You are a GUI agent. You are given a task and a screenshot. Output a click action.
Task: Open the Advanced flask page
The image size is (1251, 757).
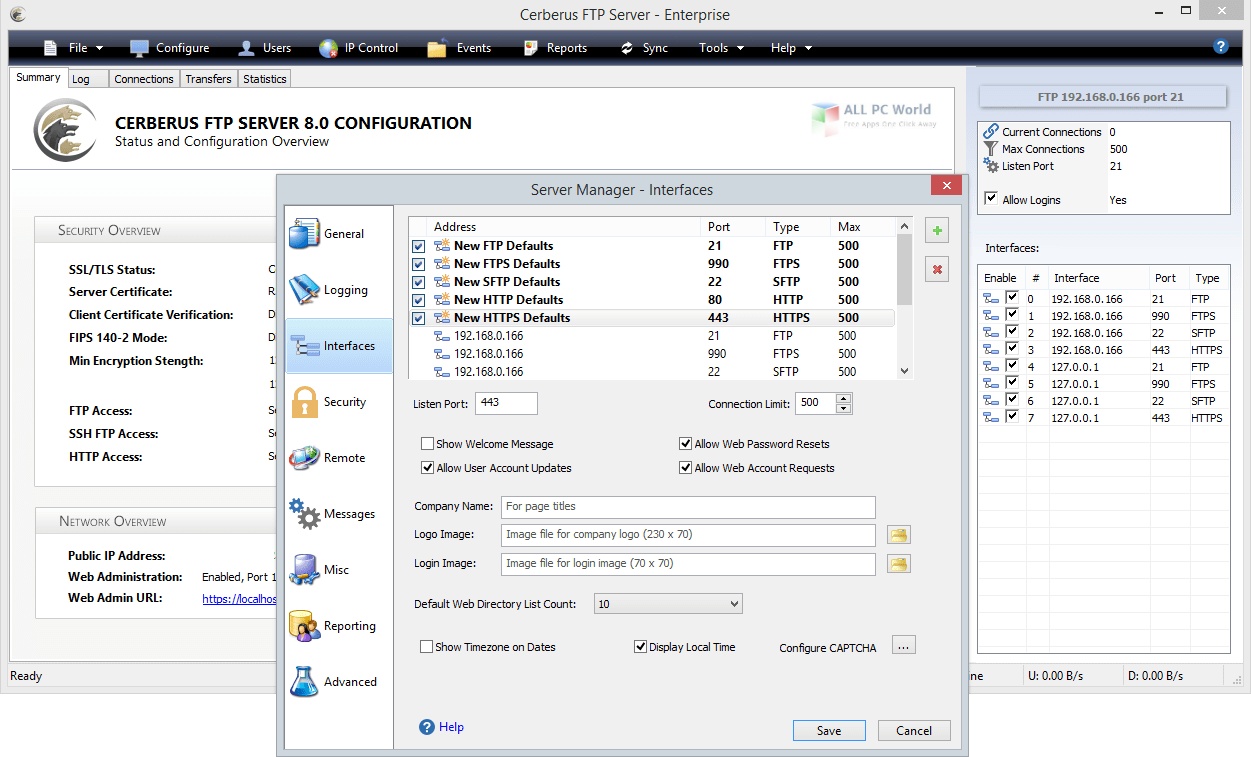304,681
